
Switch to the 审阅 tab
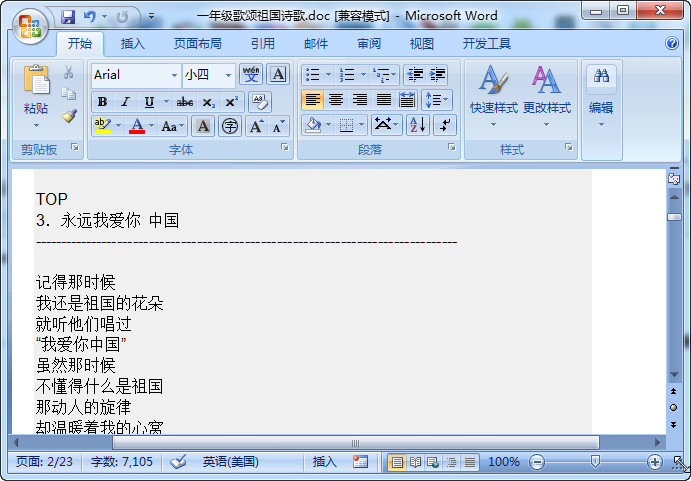tap(369, 43)
